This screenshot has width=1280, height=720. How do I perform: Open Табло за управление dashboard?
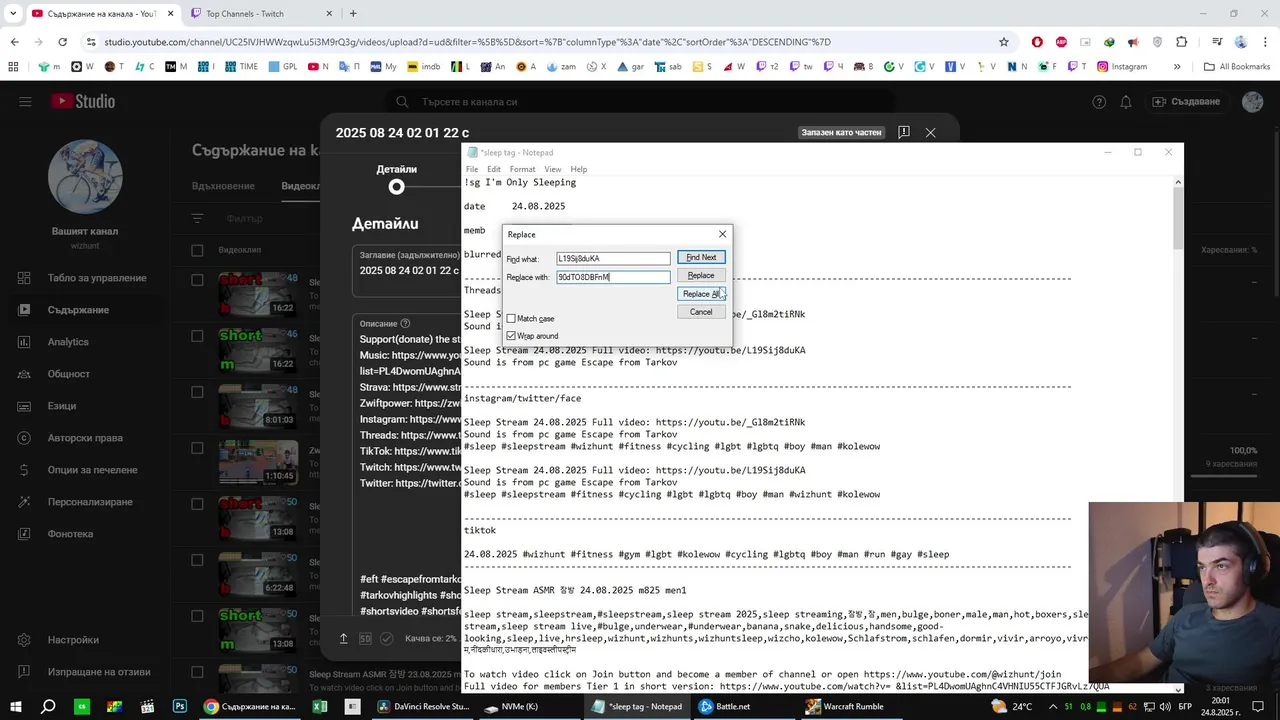[83, 278]
